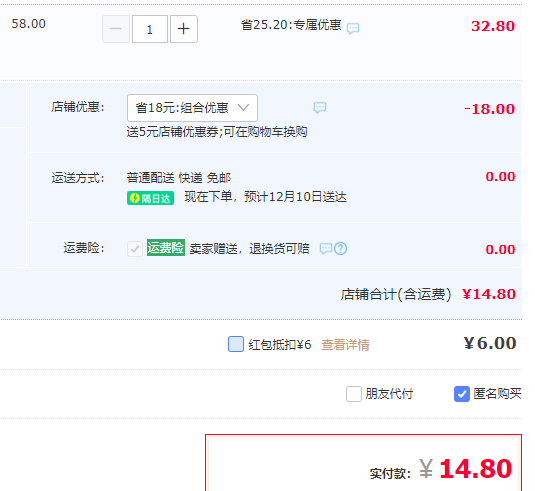Click comment icon beside 店铺优惠 dropdown
The image size is (535, 491).
[320, 108]
